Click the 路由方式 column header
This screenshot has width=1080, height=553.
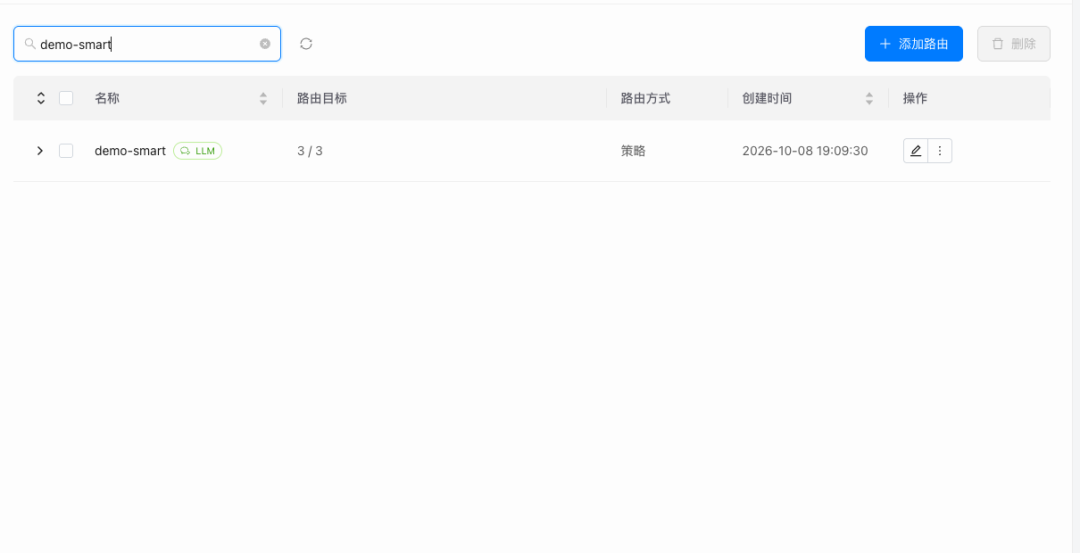(x=645, y=98)
